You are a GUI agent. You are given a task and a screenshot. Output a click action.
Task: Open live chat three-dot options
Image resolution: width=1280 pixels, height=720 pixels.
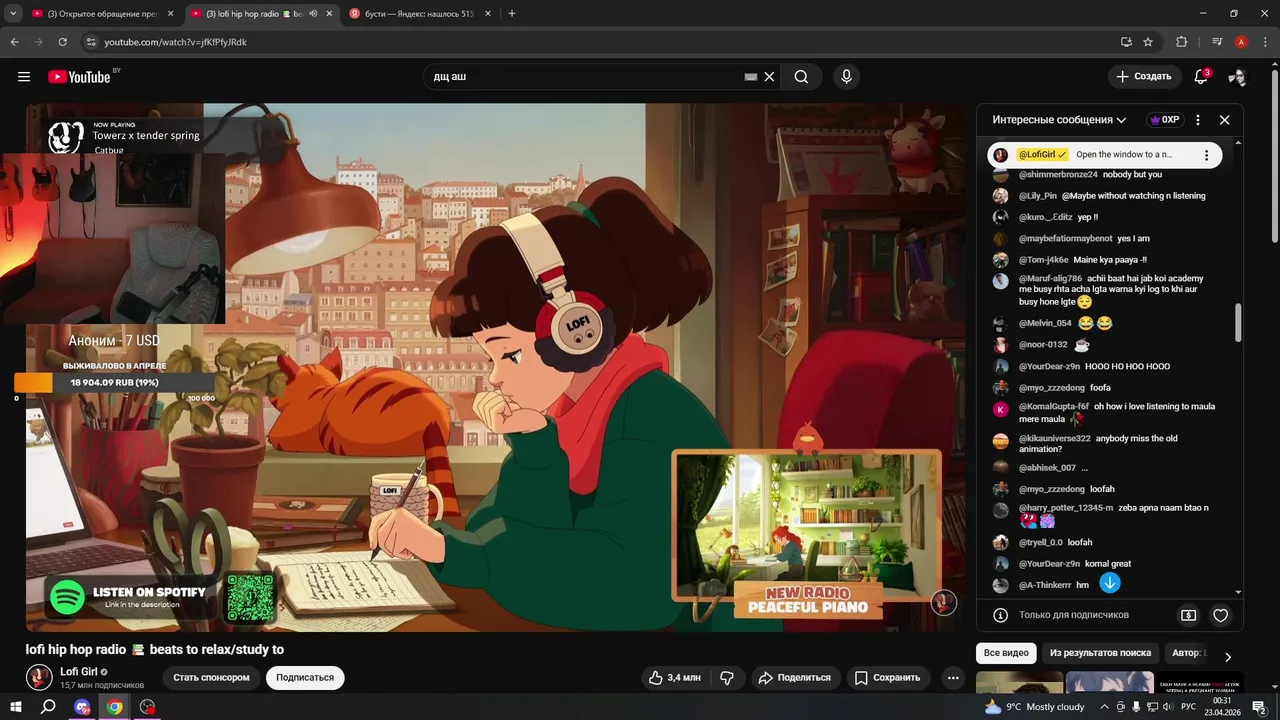(x=1198, y=120)
